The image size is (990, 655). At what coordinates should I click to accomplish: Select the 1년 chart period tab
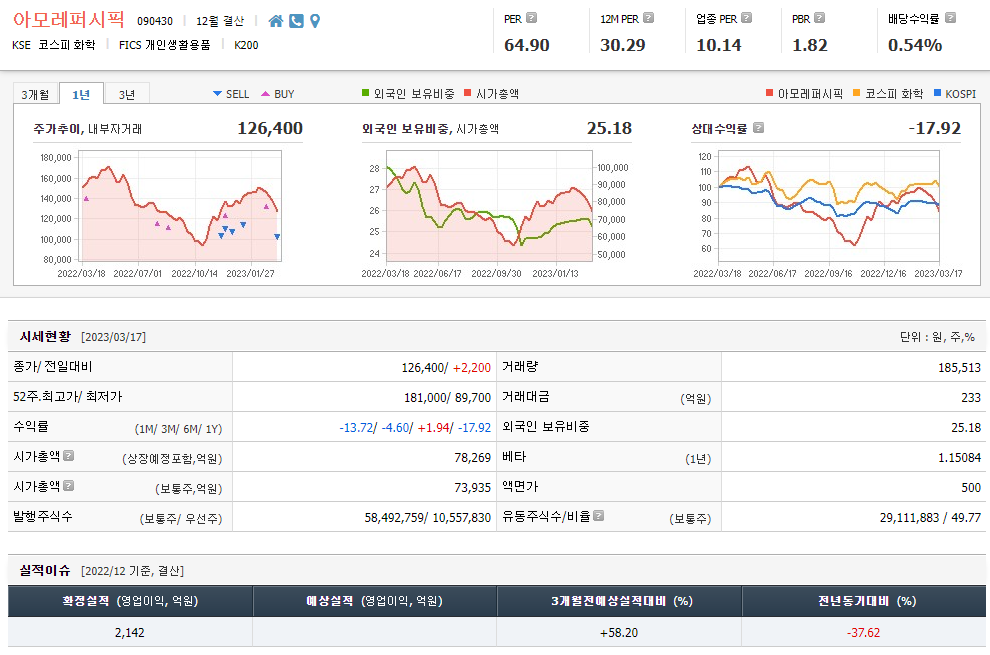click(x=81, y=94)
